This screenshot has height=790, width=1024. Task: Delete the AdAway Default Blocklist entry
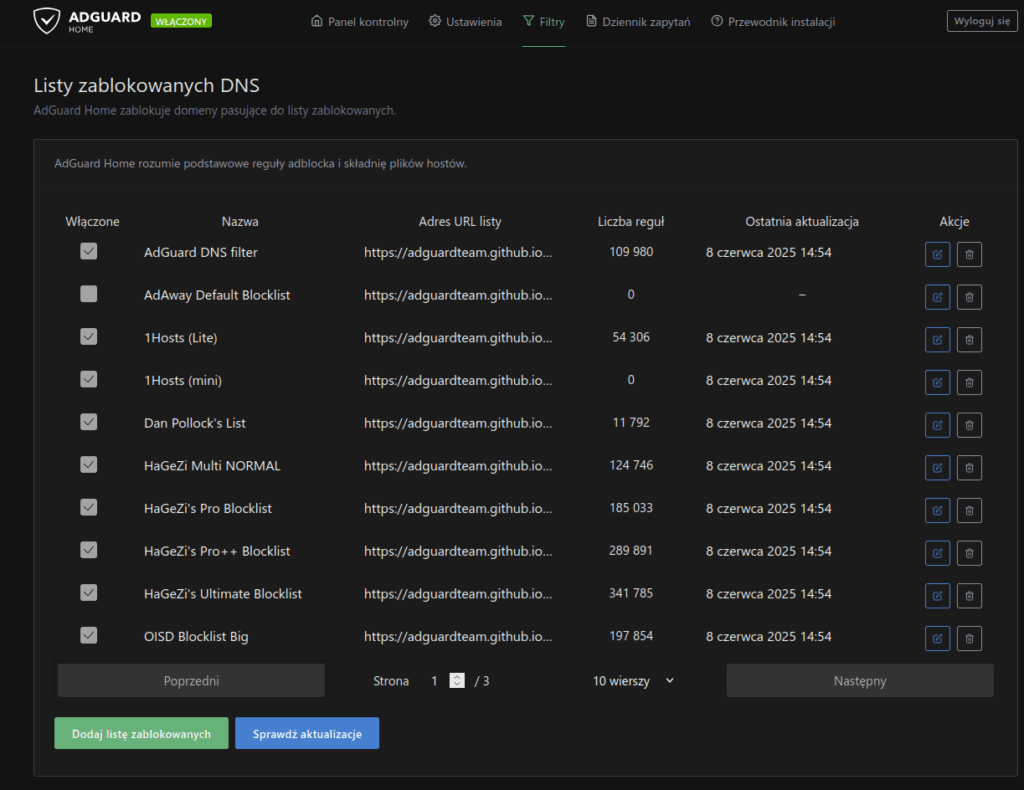tap(969, 297)
